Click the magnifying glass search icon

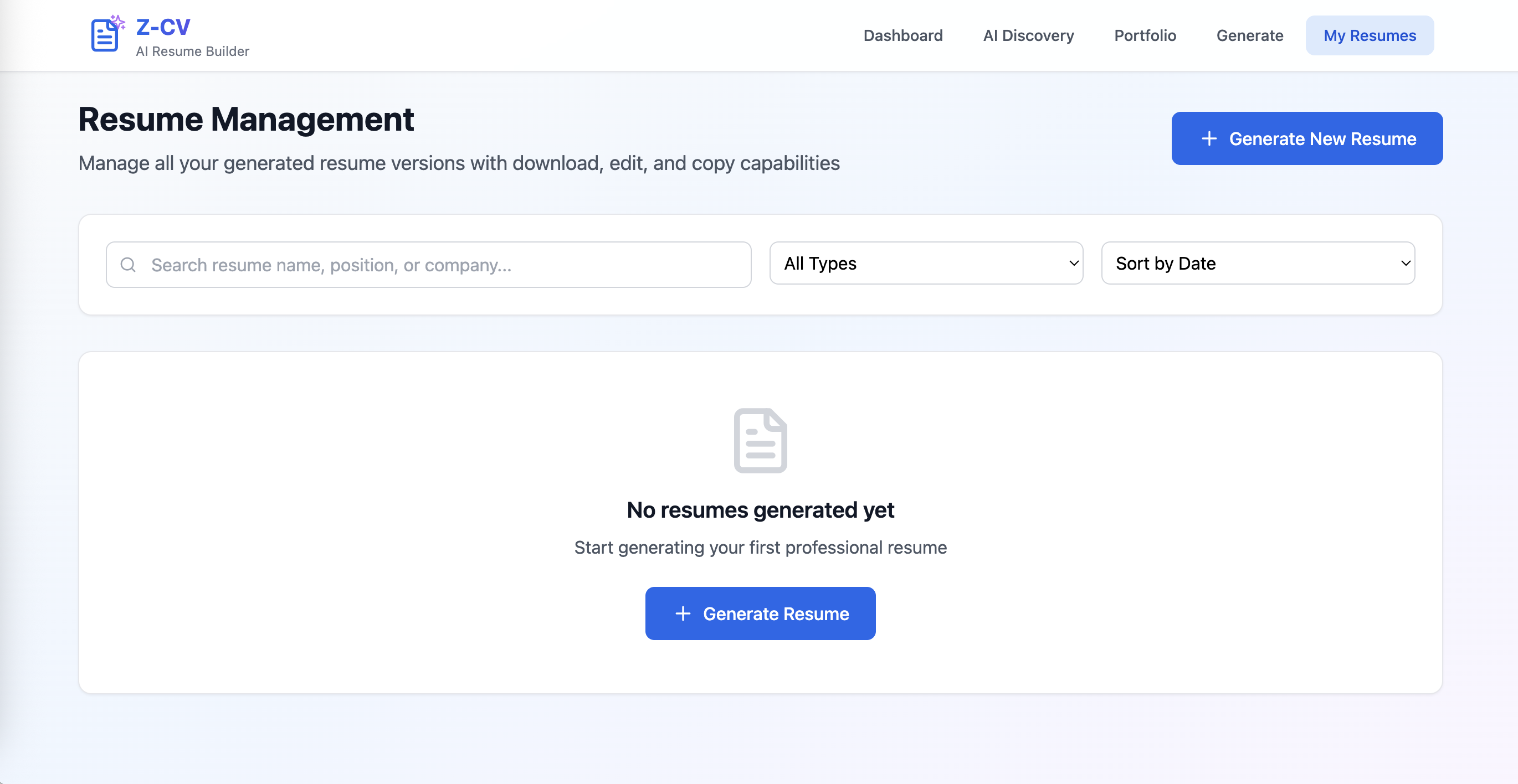[128, 265]
